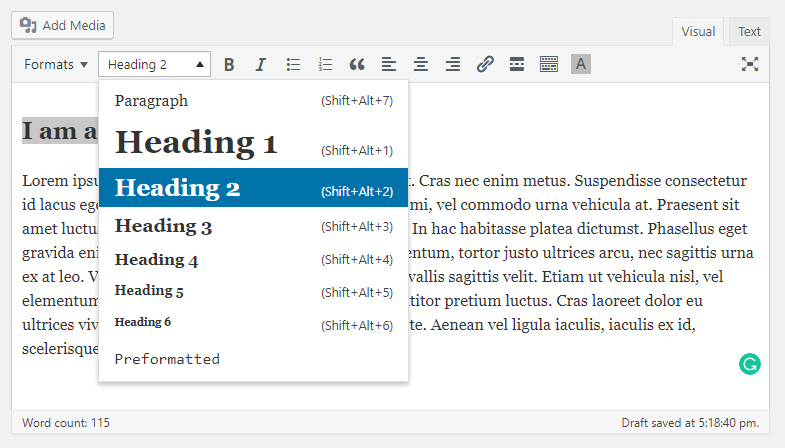Toggle bold formatting

click(x=229, y=65)
